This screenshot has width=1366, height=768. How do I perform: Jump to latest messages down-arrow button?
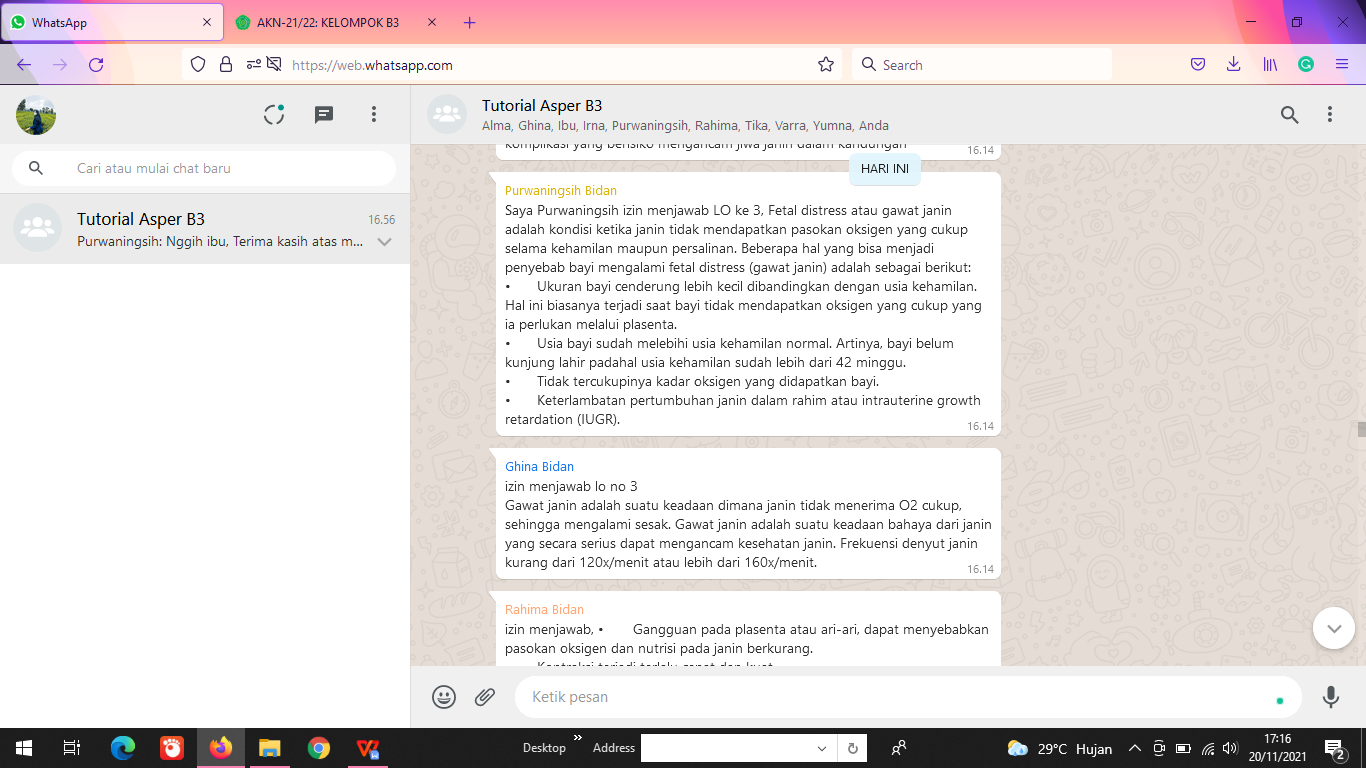coord(1334,628)
